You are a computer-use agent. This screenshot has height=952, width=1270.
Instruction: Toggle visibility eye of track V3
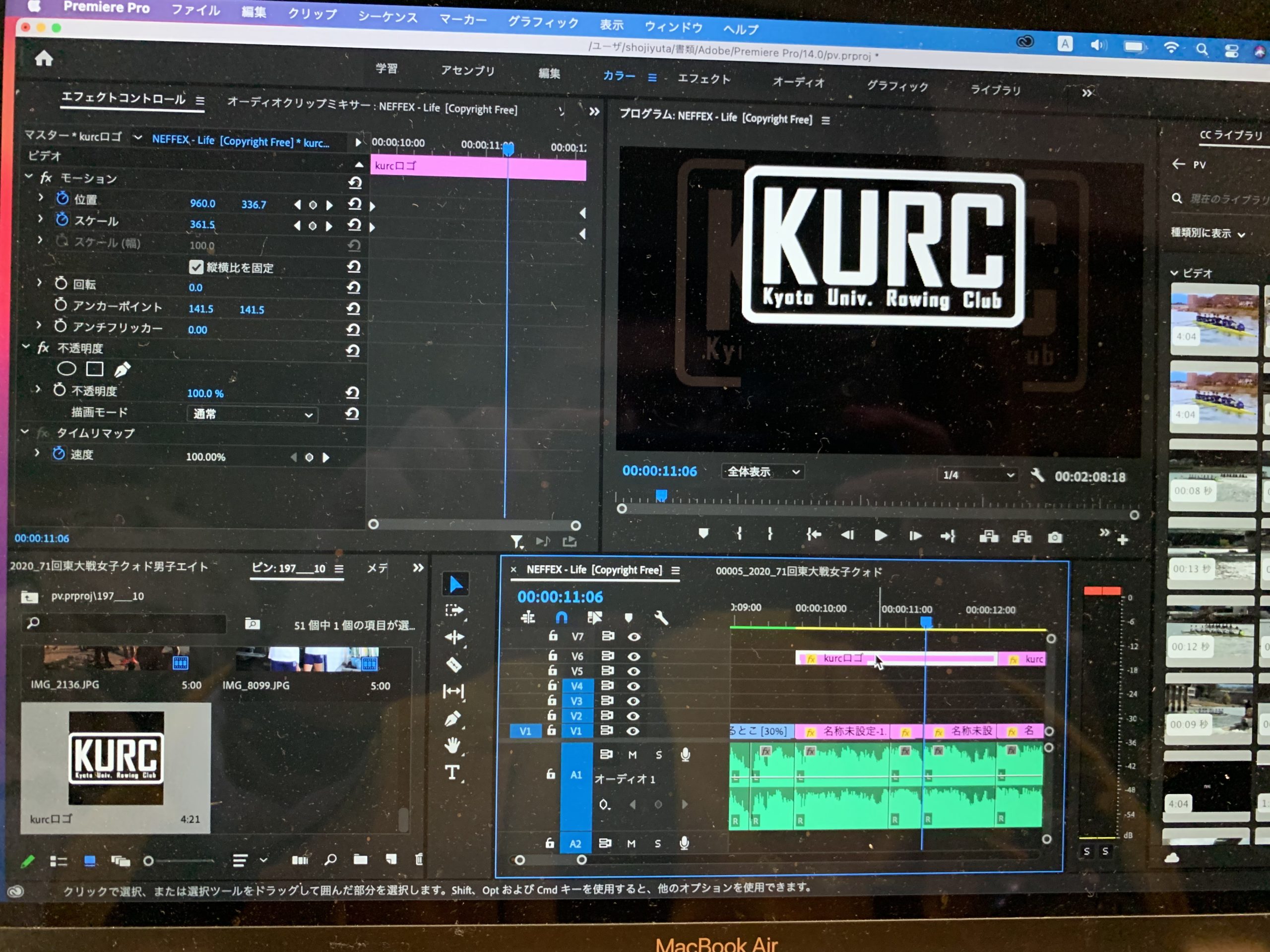634,701
